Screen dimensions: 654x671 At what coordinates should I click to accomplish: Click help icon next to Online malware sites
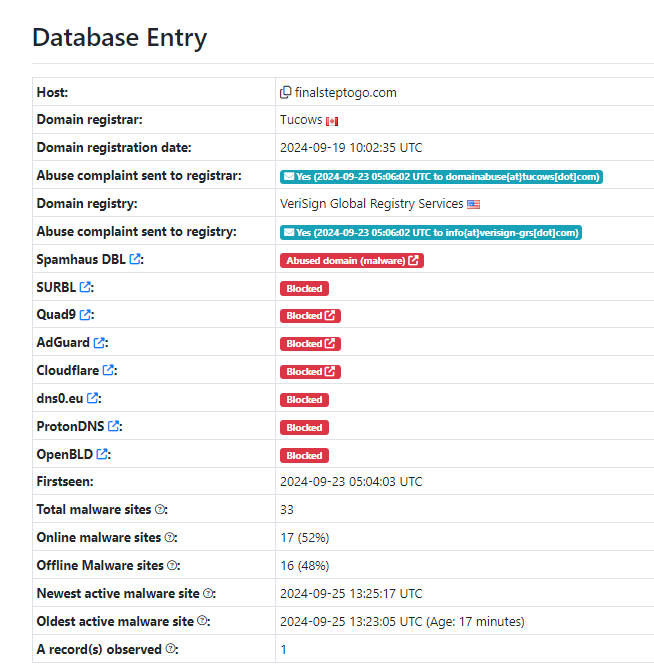(169, 537)
